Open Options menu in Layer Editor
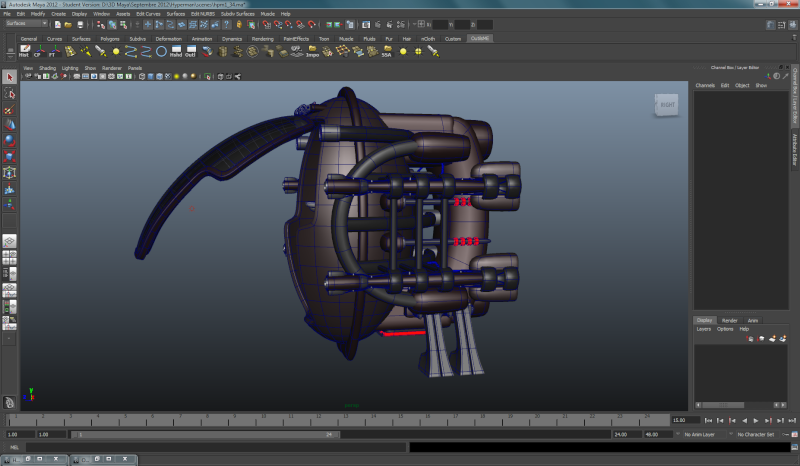Viewport: 800px width, 466px height. (724, 329)
